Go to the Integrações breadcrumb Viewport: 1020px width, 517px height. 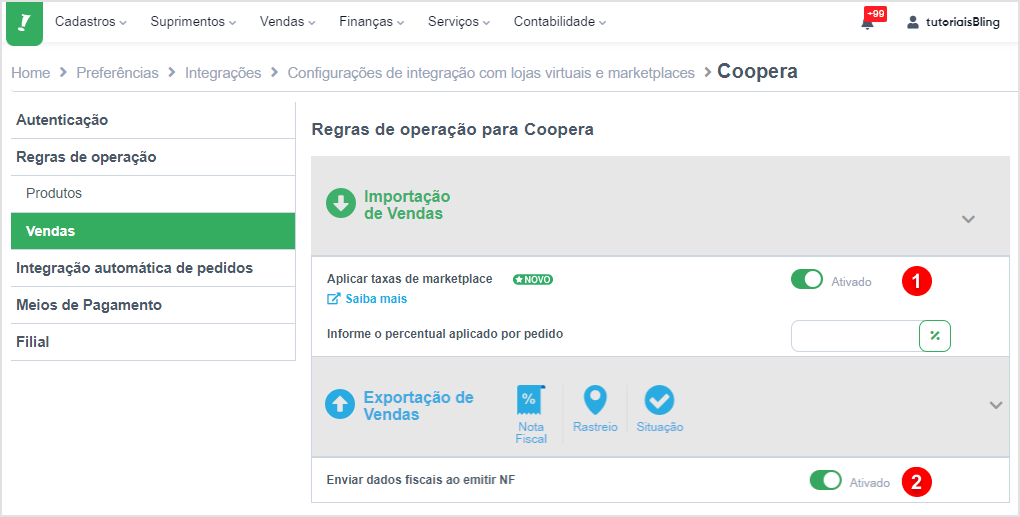(x=223, y=73)
